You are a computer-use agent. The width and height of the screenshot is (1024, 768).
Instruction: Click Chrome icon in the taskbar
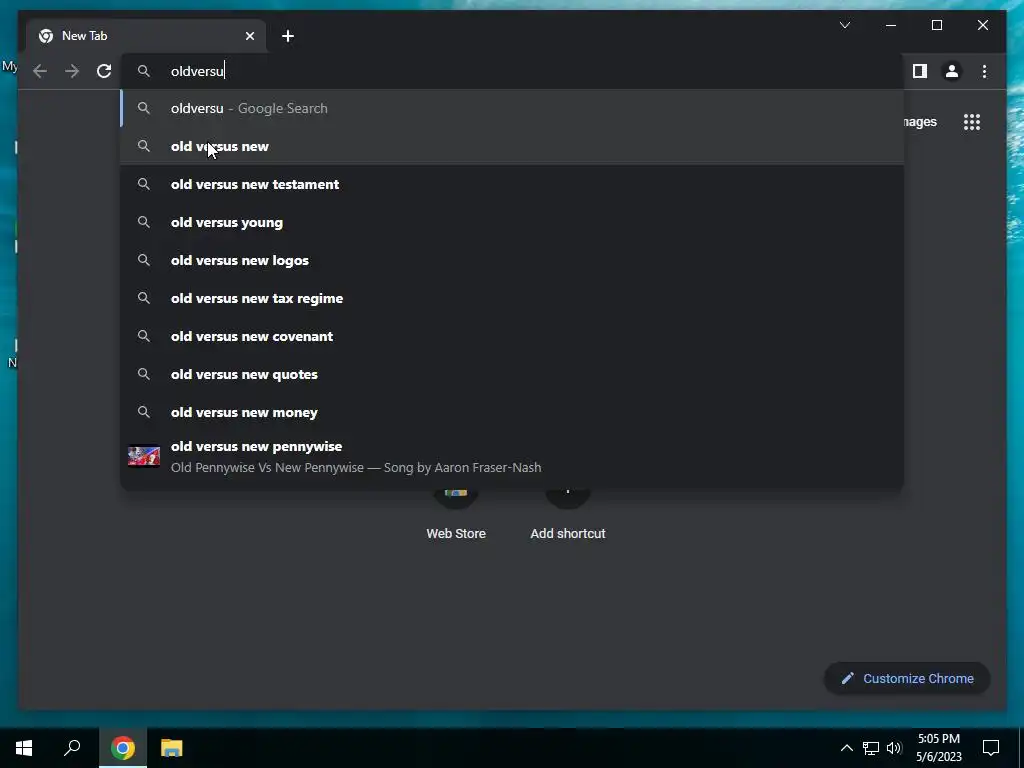[123, 748]
